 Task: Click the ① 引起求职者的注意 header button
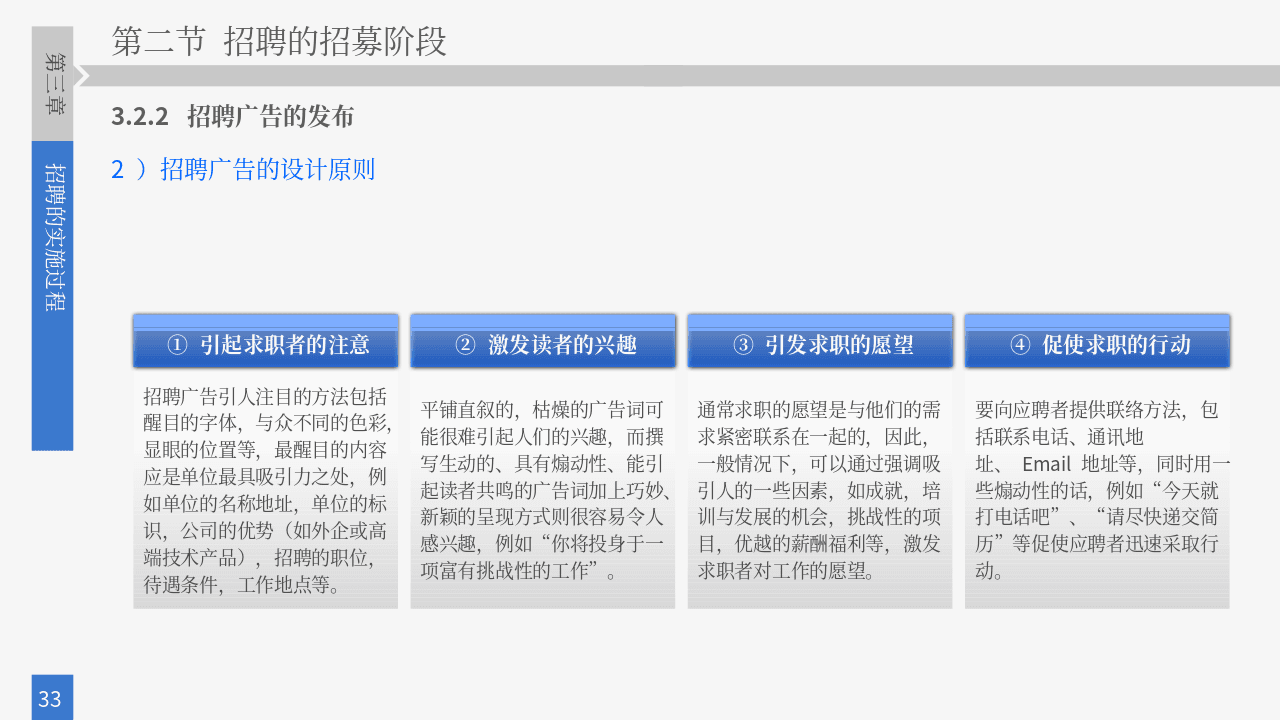266,341
